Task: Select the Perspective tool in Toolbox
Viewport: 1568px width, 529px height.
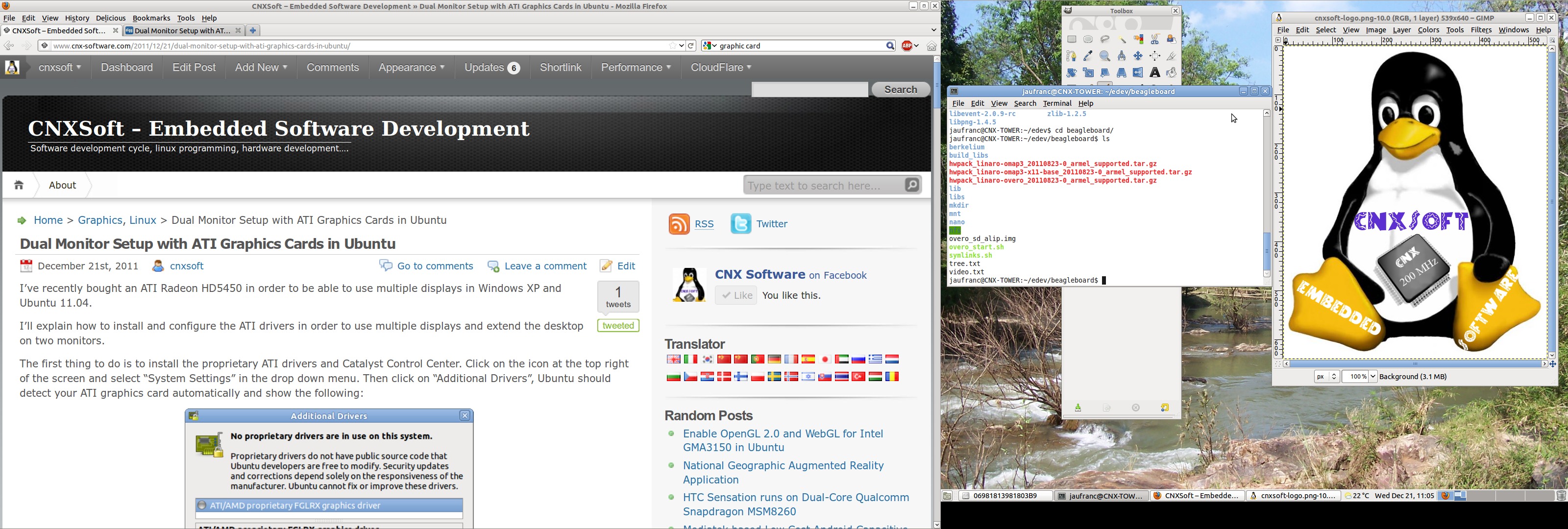Action: coord(1122,72)
